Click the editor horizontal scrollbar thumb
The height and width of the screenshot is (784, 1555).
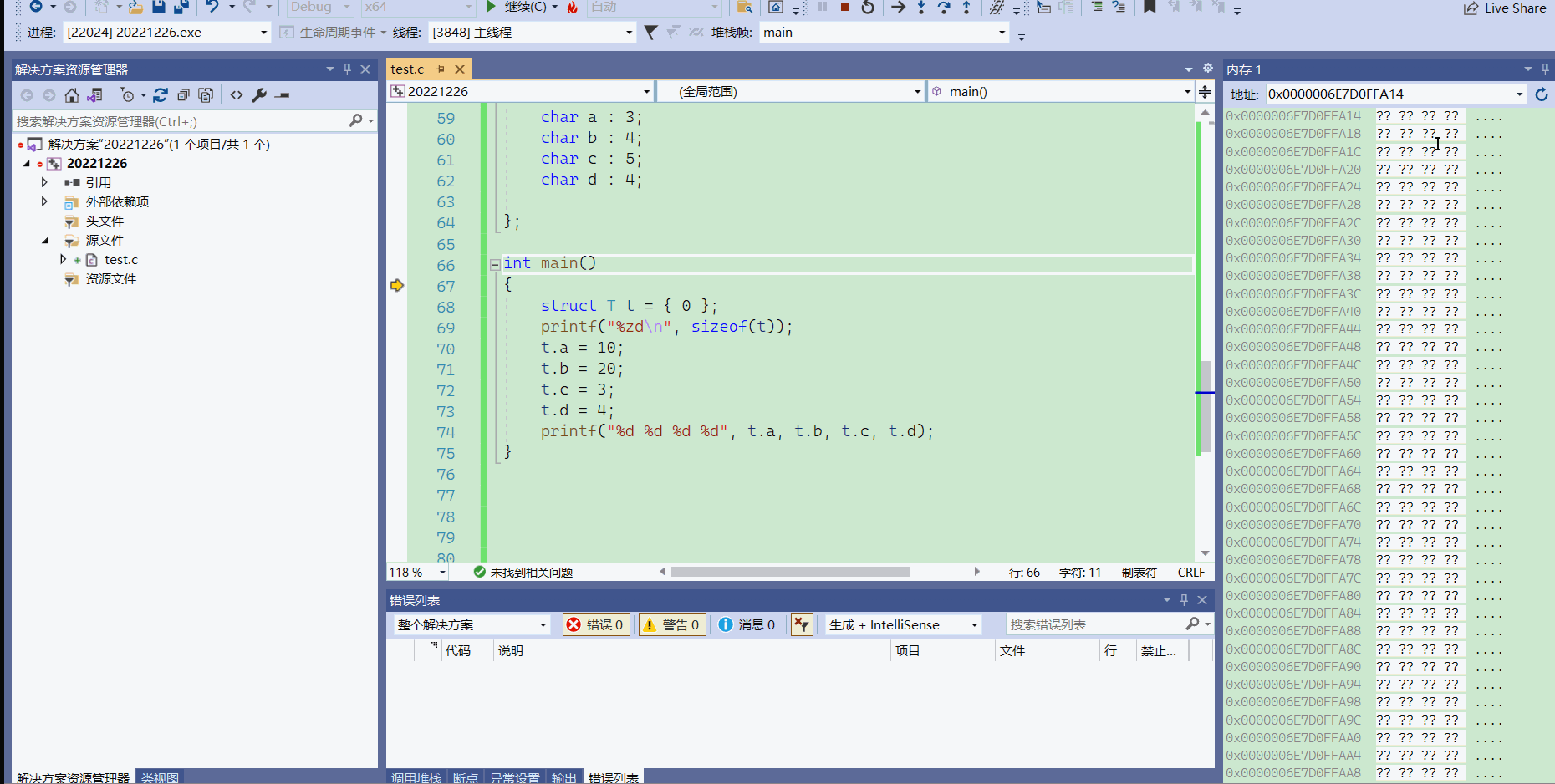tap(791, 572)
